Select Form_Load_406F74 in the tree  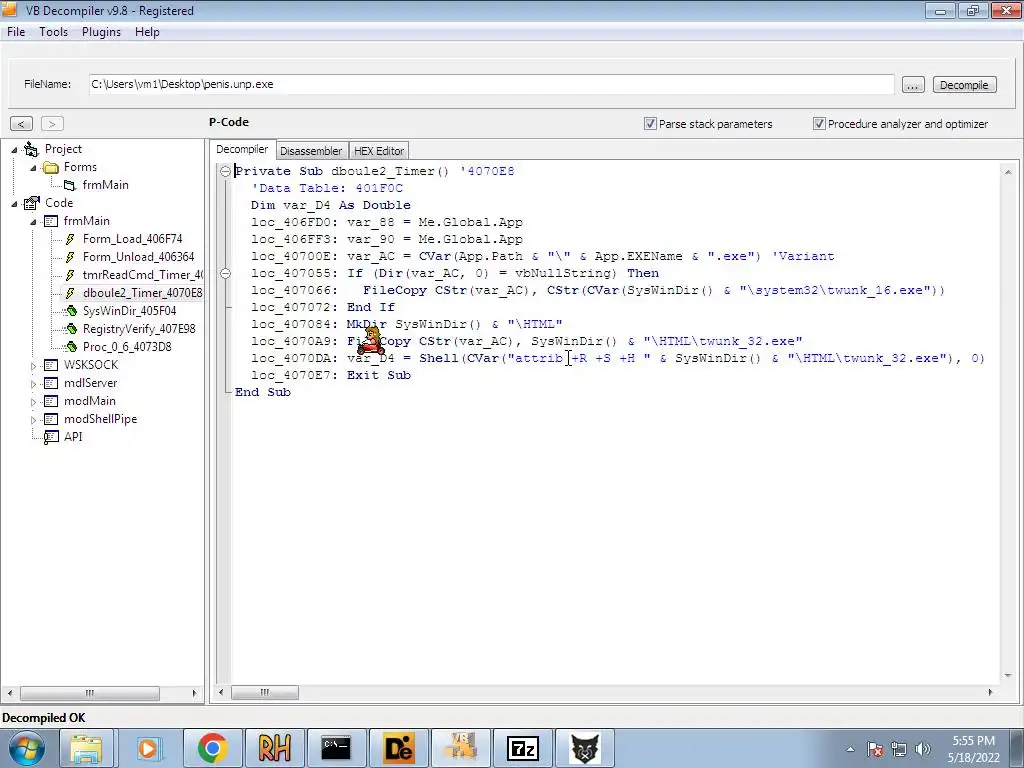(x=133, y=239)
